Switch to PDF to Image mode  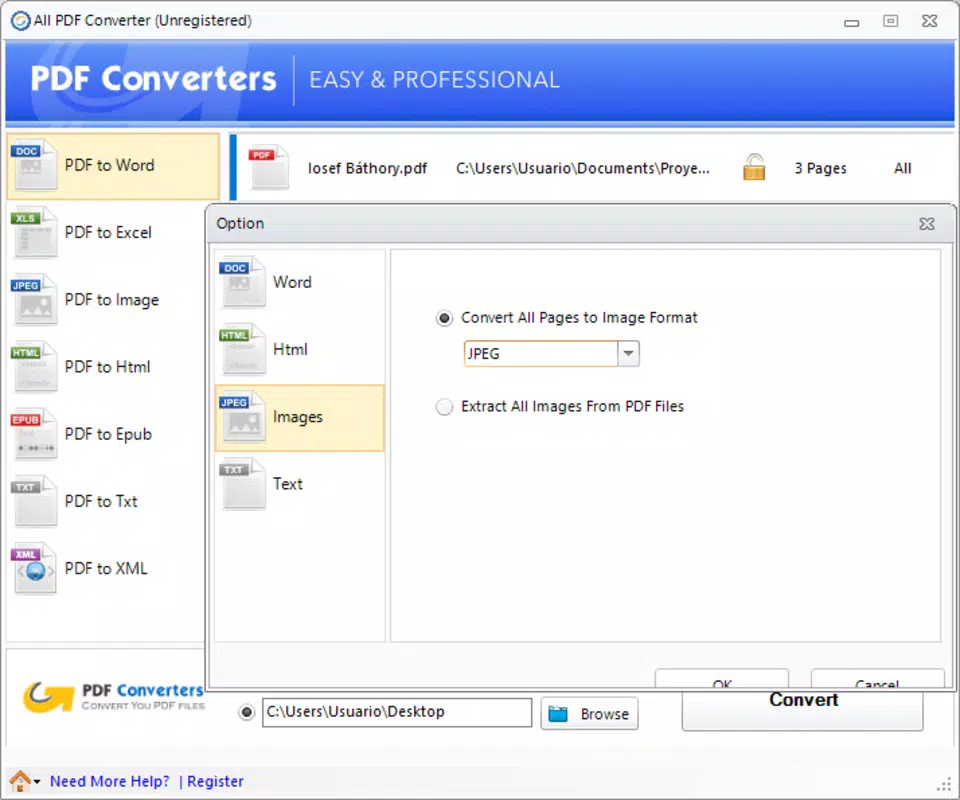[x=107, y=300]
